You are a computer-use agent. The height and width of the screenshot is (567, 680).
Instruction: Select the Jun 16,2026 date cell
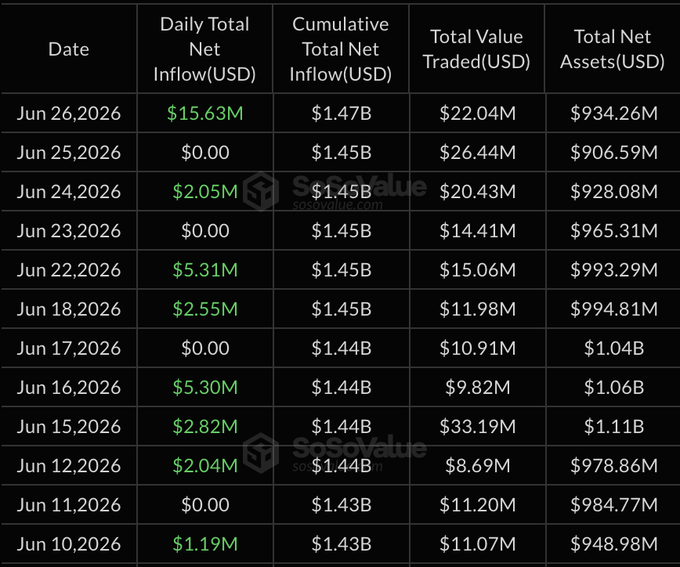(69, 387)
